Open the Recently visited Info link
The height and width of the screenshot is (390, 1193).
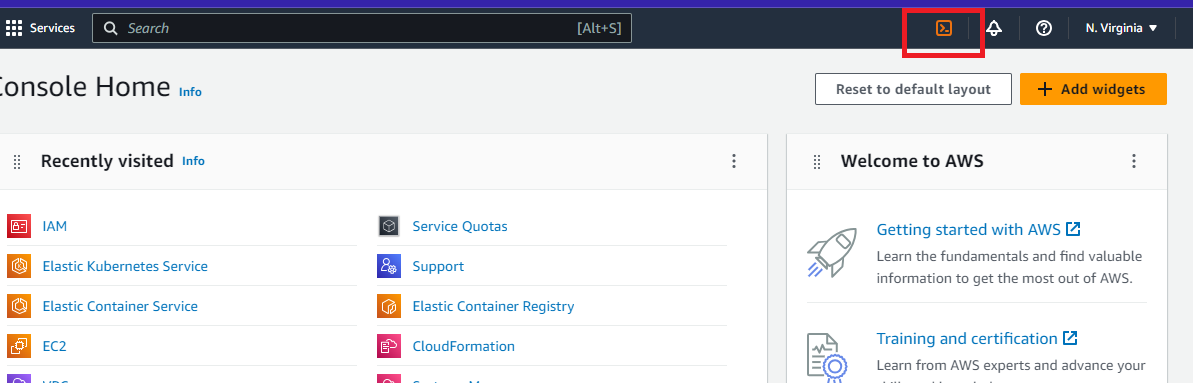(x=193, y=161)
